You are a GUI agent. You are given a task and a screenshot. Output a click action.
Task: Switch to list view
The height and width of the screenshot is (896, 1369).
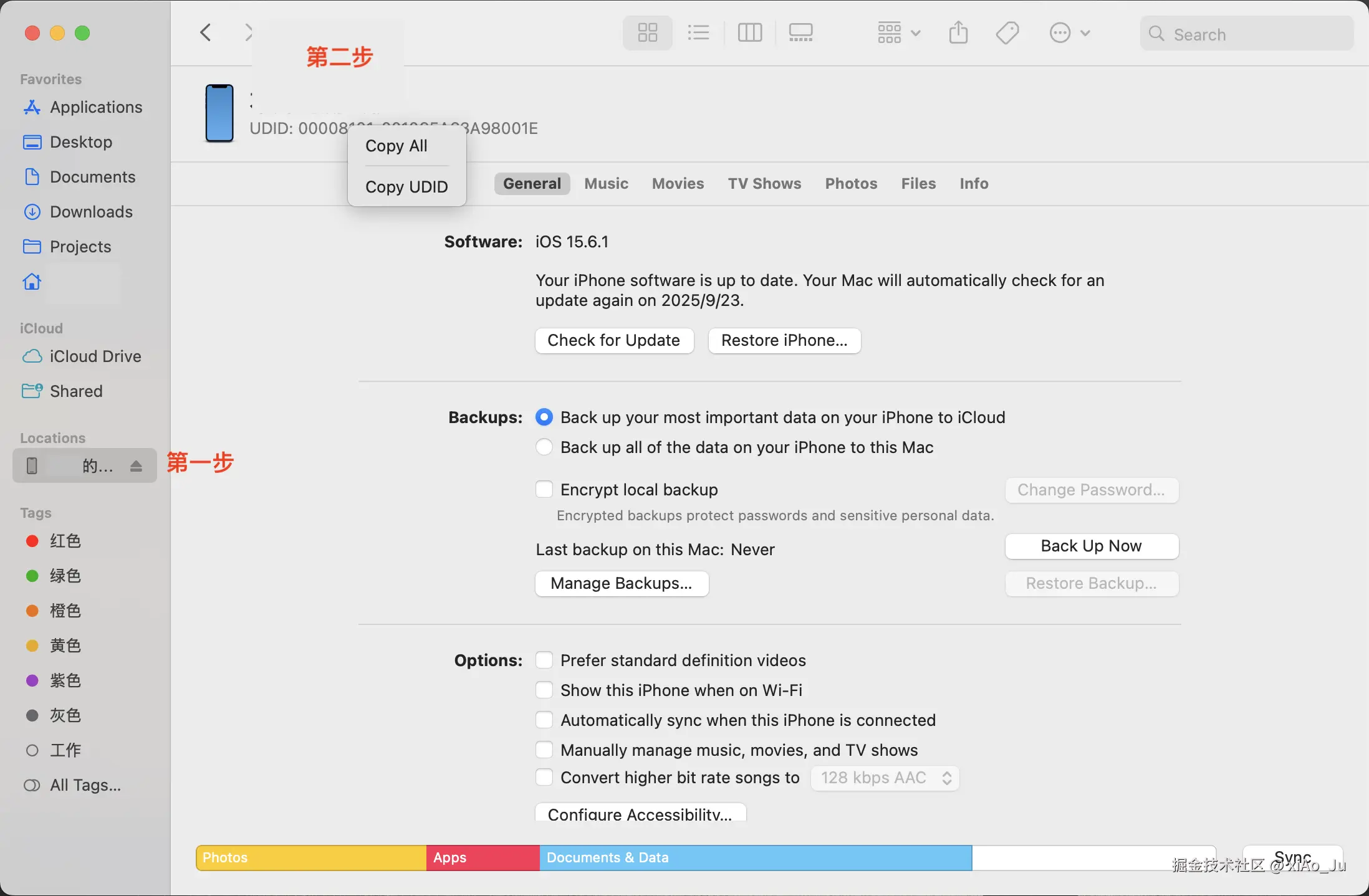point(698,32)
